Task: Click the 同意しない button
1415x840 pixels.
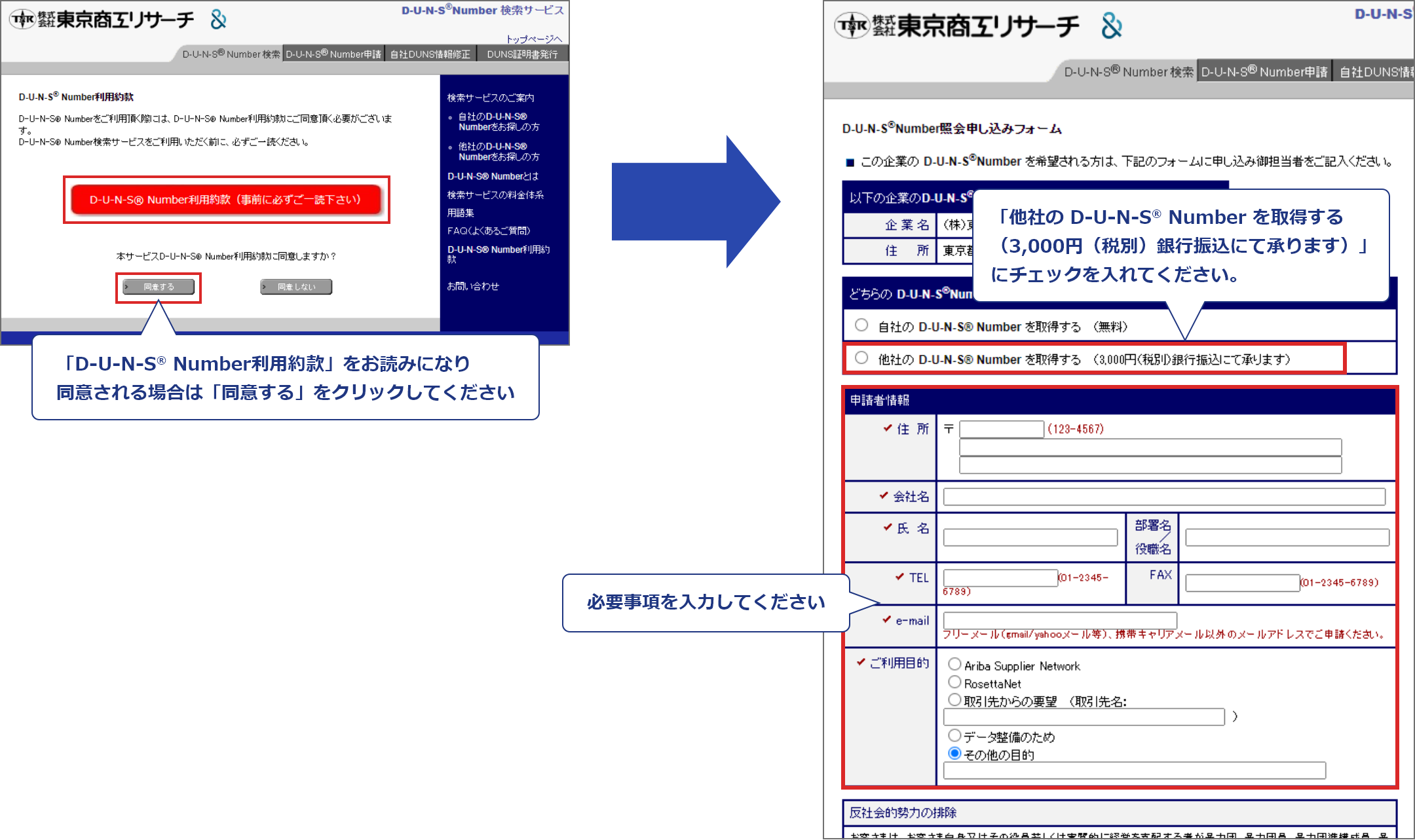Action: point(296,287)
